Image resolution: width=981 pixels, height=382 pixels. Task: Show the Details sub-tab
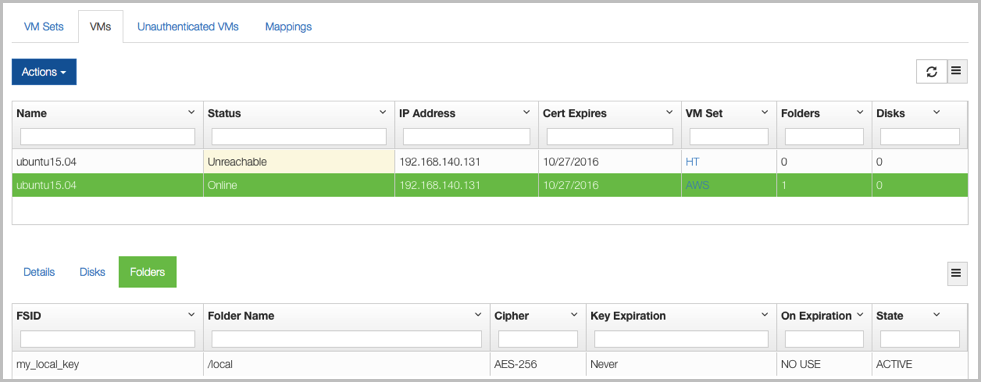tap(39, 273)
